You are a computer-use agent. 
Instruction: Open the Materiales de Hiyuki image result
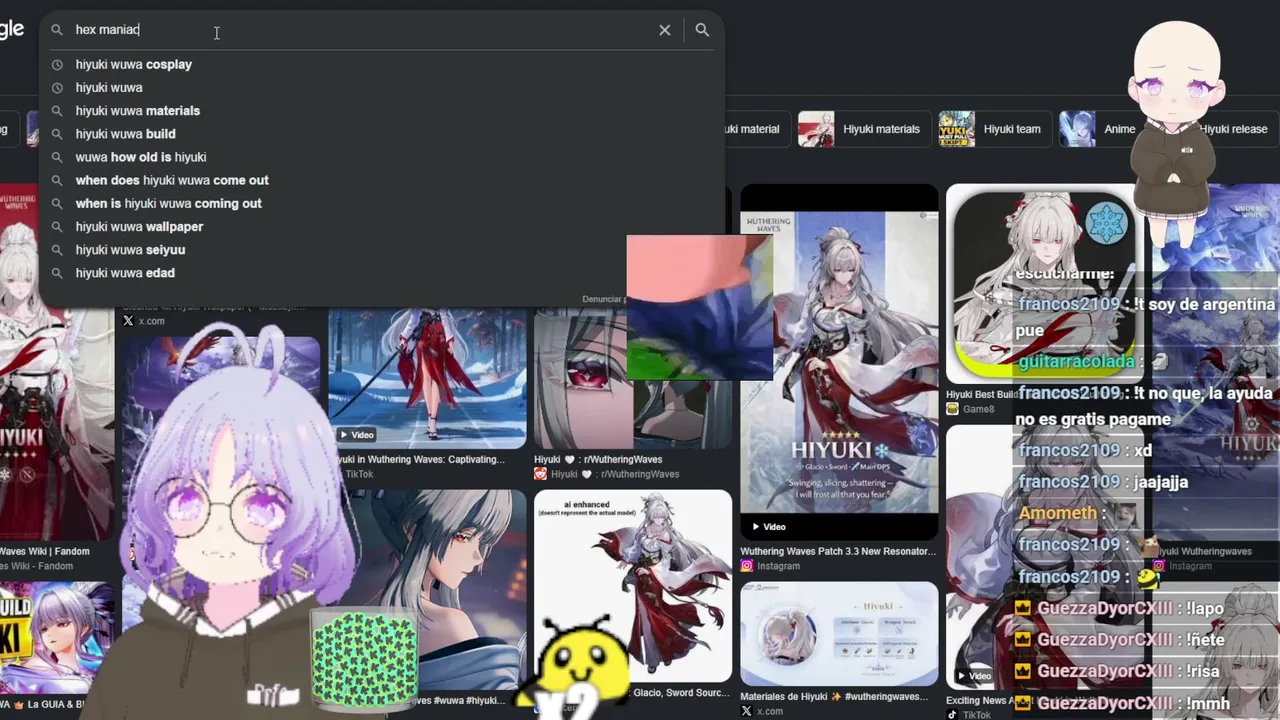click(x=839, y=634)
